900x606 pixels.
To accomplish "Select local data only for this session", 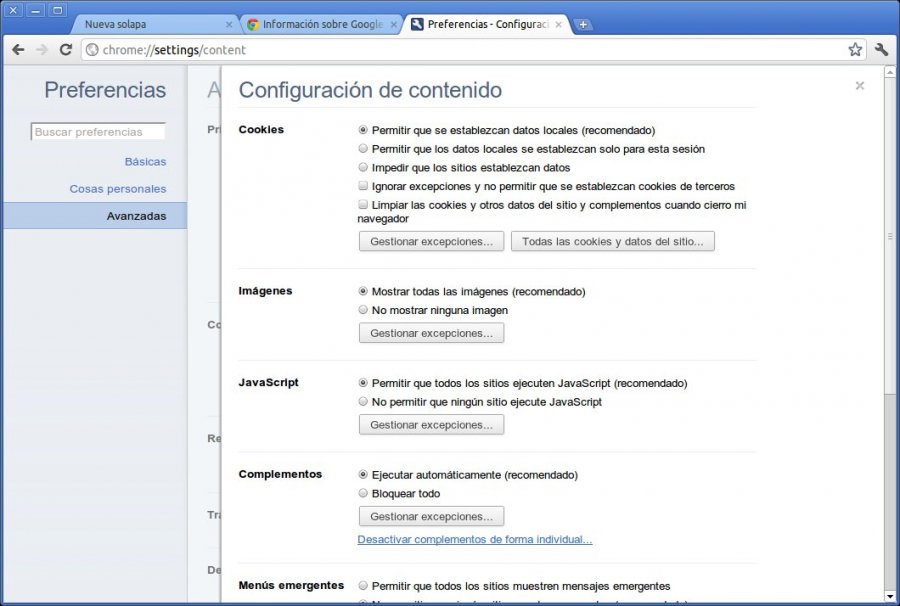I will pyautogui.click(x=363, y=149).
